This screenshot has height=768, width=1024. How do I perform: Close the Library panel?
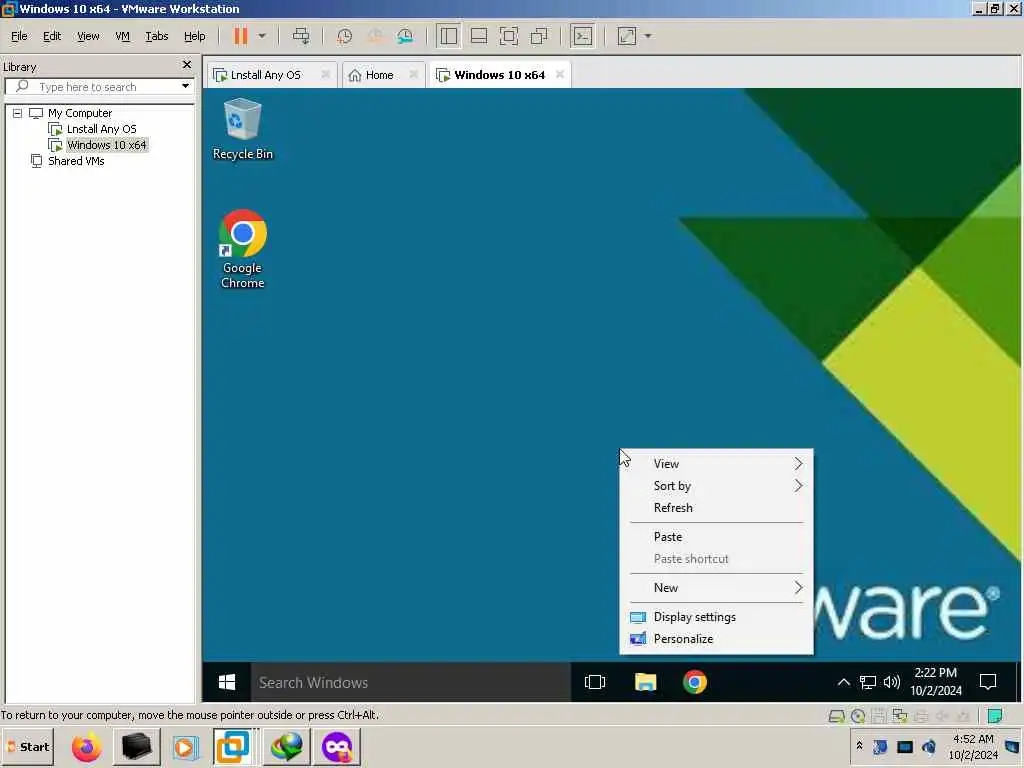tap(187, 65)
